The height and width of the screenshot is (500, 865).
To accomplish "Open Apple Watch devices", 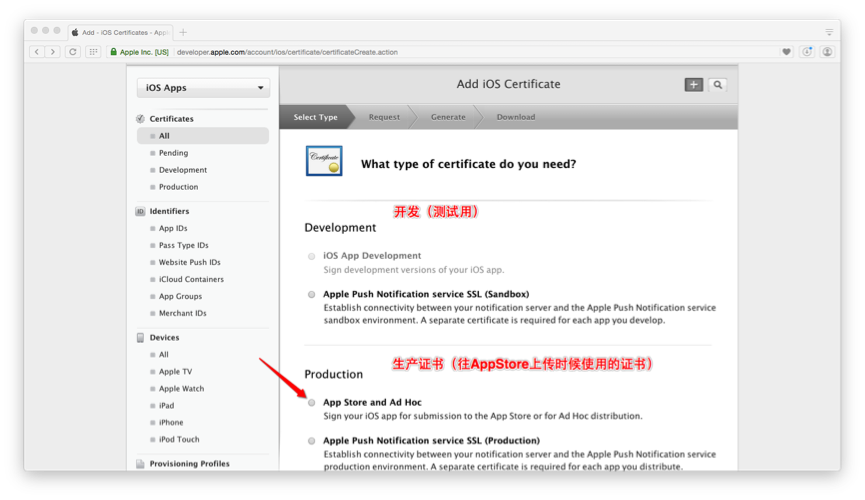I will coord(181,389).
